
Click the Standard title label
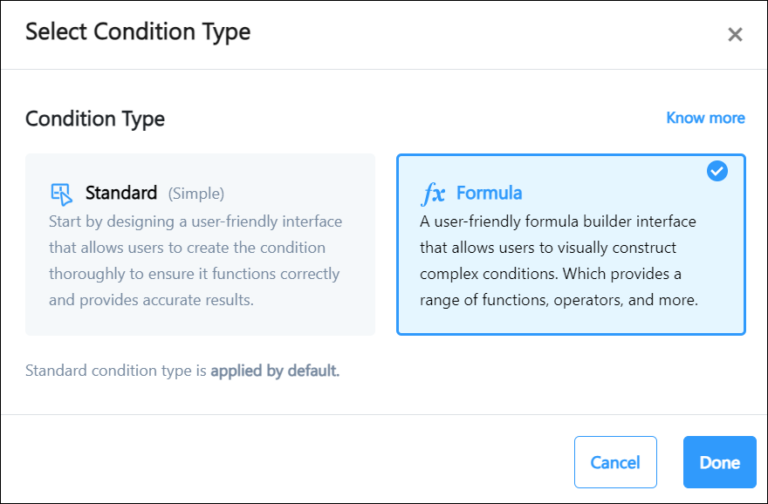tap(121, 193)
